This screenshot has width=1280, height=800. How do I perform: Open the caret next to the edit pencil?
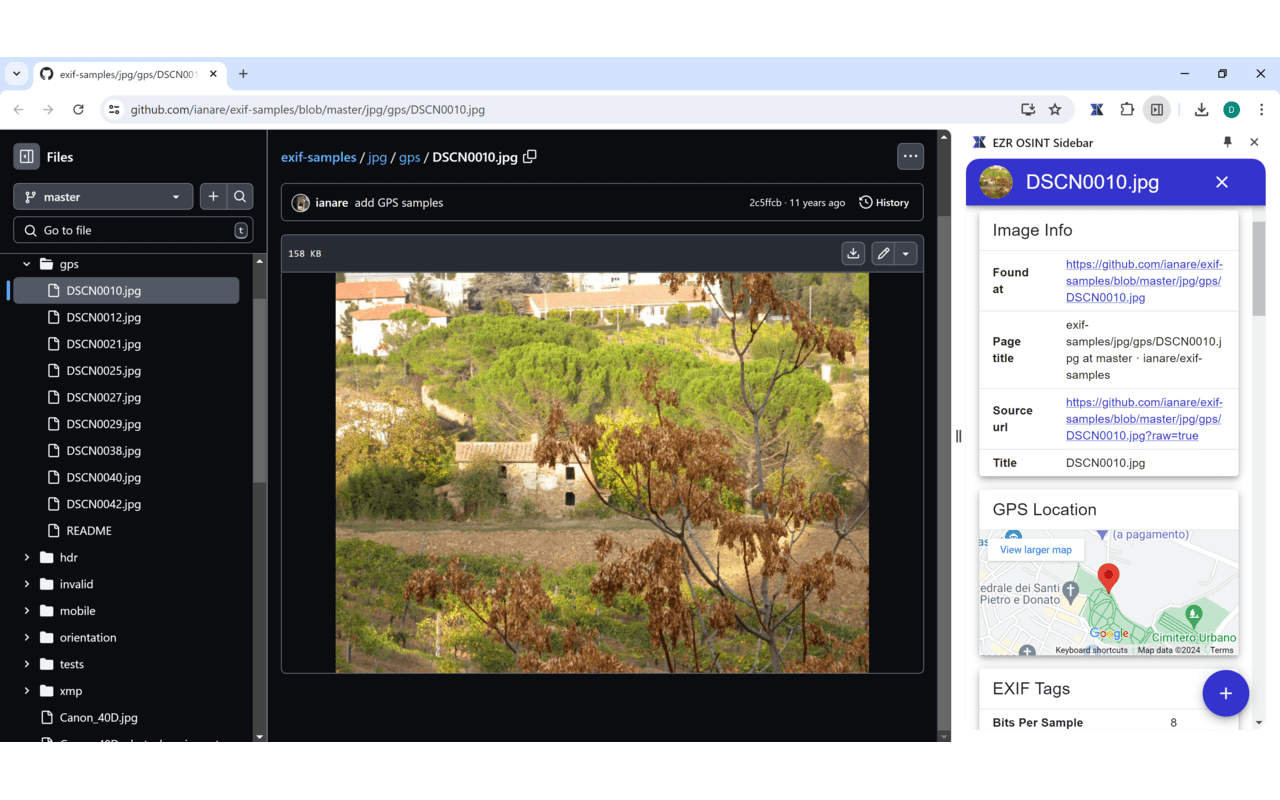(904, 253)
